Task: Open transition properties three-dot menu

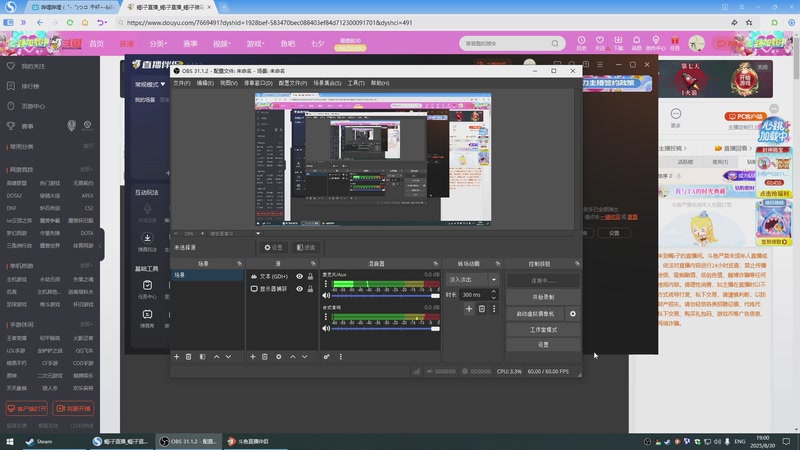Action: pos(493,309)
